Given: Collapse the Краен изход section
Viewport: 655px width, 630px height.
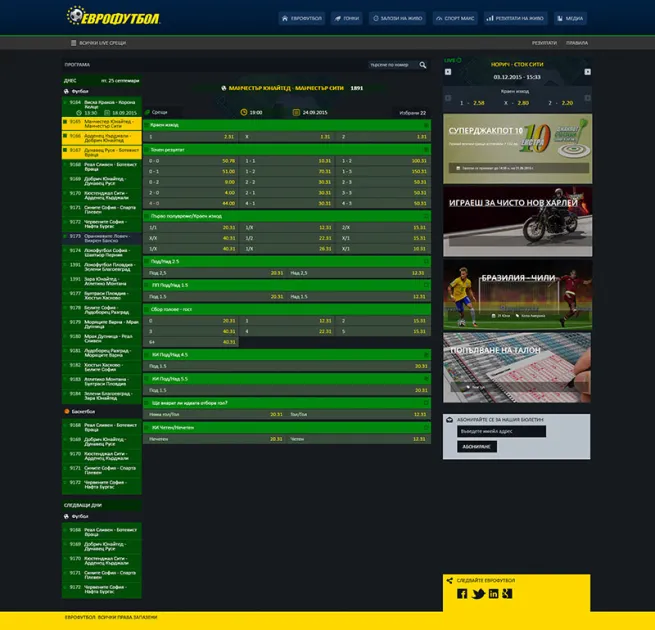Looking at the screenshot, I should 426,125.
